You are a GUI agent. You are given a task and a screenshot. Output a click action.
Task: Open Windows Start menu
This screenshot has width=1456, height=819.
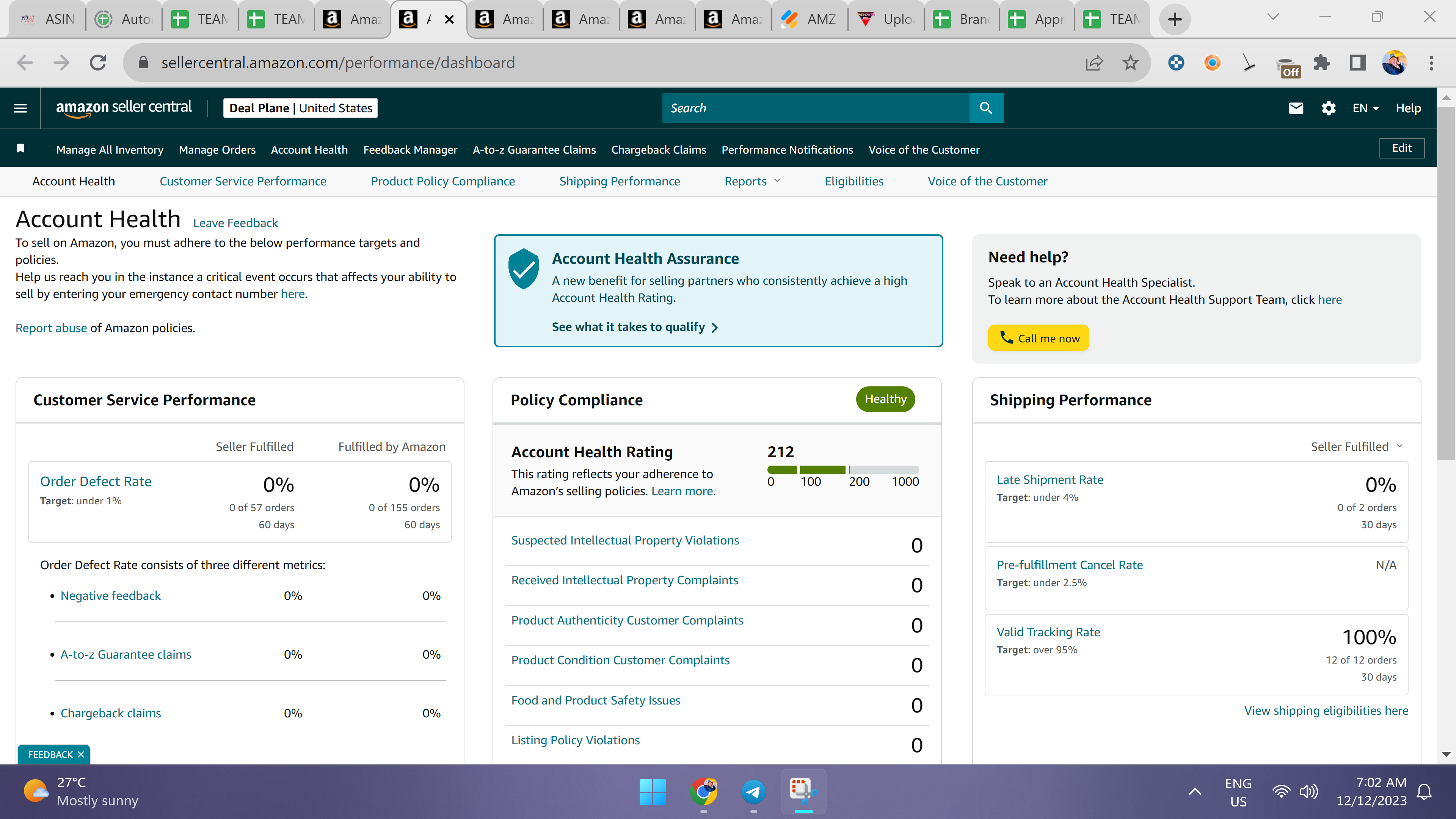point(652,792)
